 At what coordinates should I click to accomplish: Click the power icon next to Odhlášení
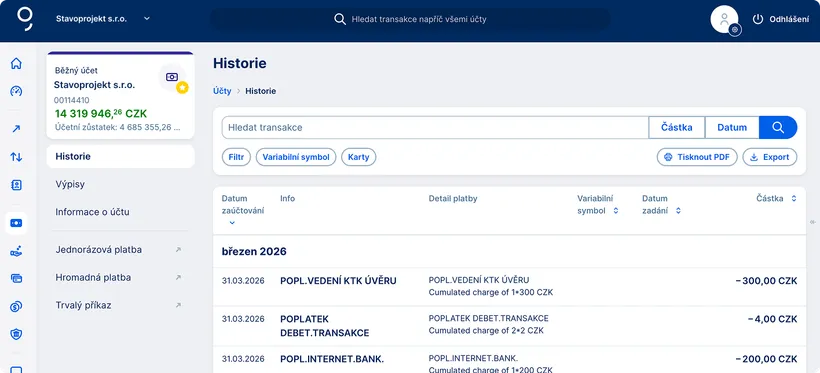pos(758,19)
